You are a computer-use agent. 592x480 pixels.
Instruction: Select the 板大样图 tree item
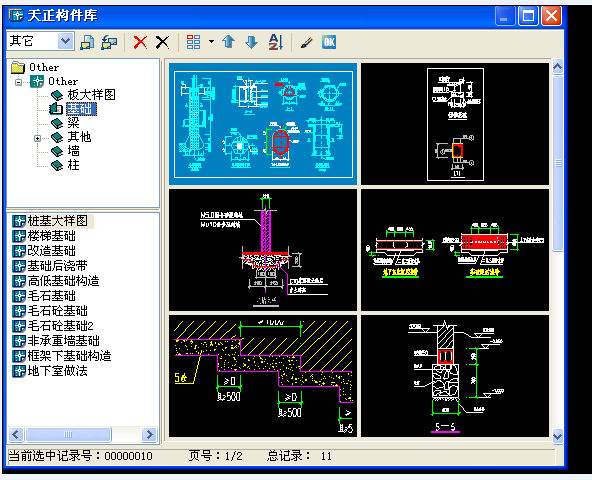pos(91,94)
